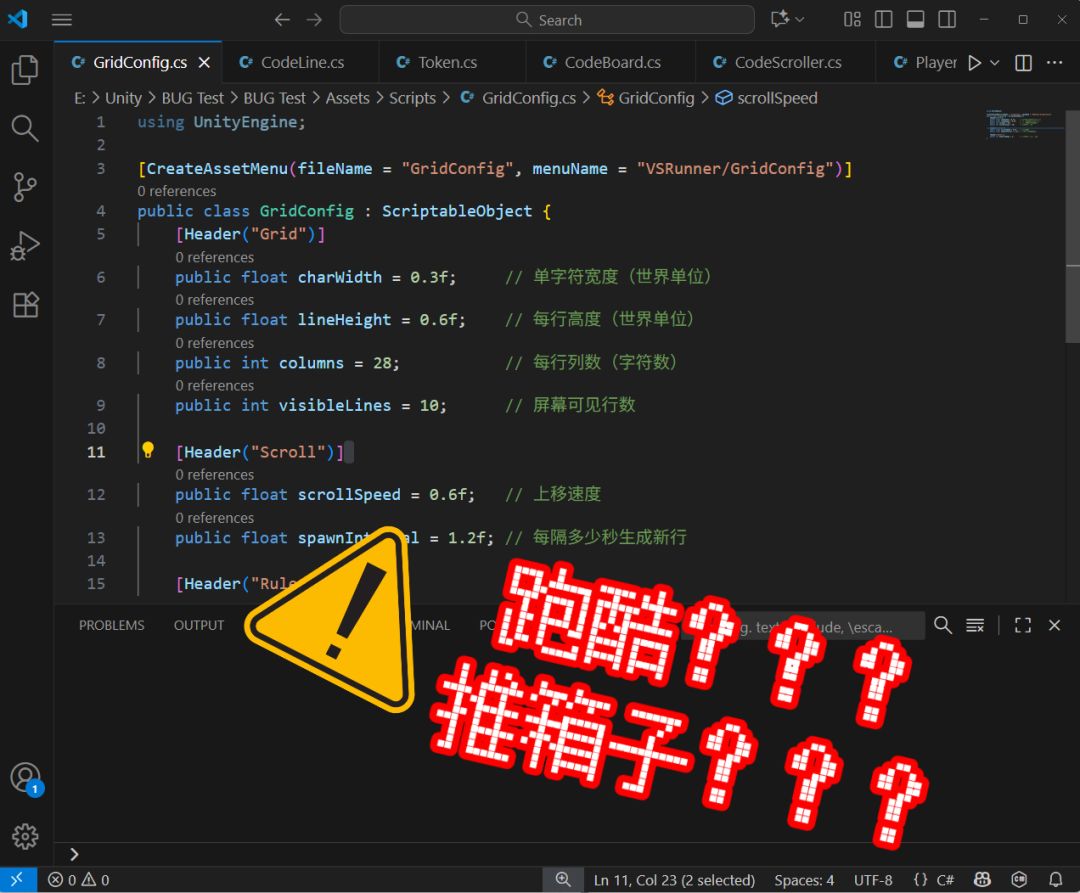The width and height of the screenshot is (1080, 893).
Task: Show errors and warnings count
Action: [79, 880]
